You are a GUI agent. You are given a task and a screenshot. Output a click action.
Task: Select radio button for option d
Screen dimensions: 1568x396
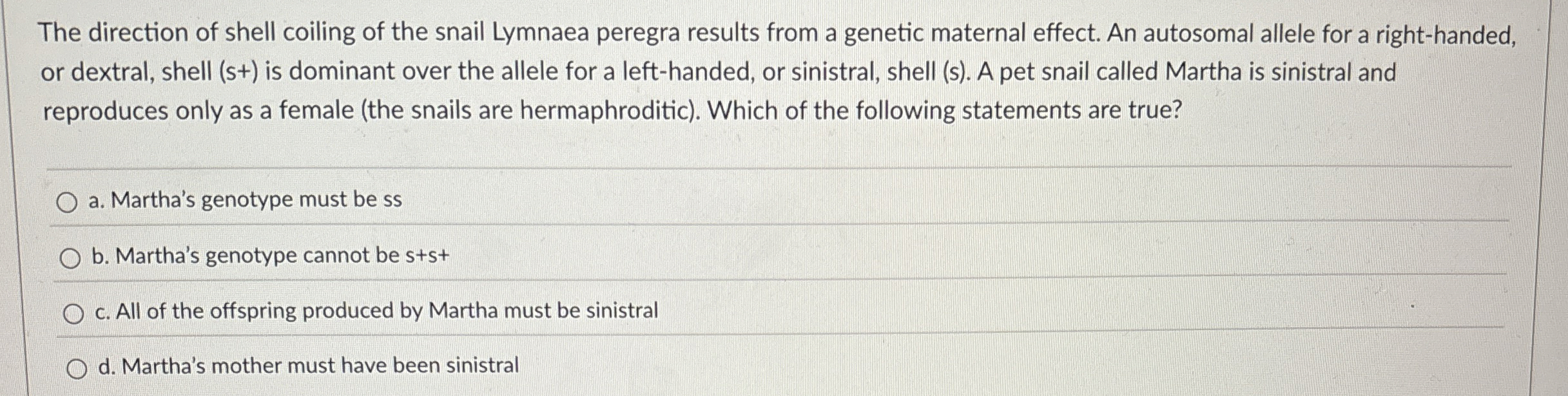(x=77, y=367)
